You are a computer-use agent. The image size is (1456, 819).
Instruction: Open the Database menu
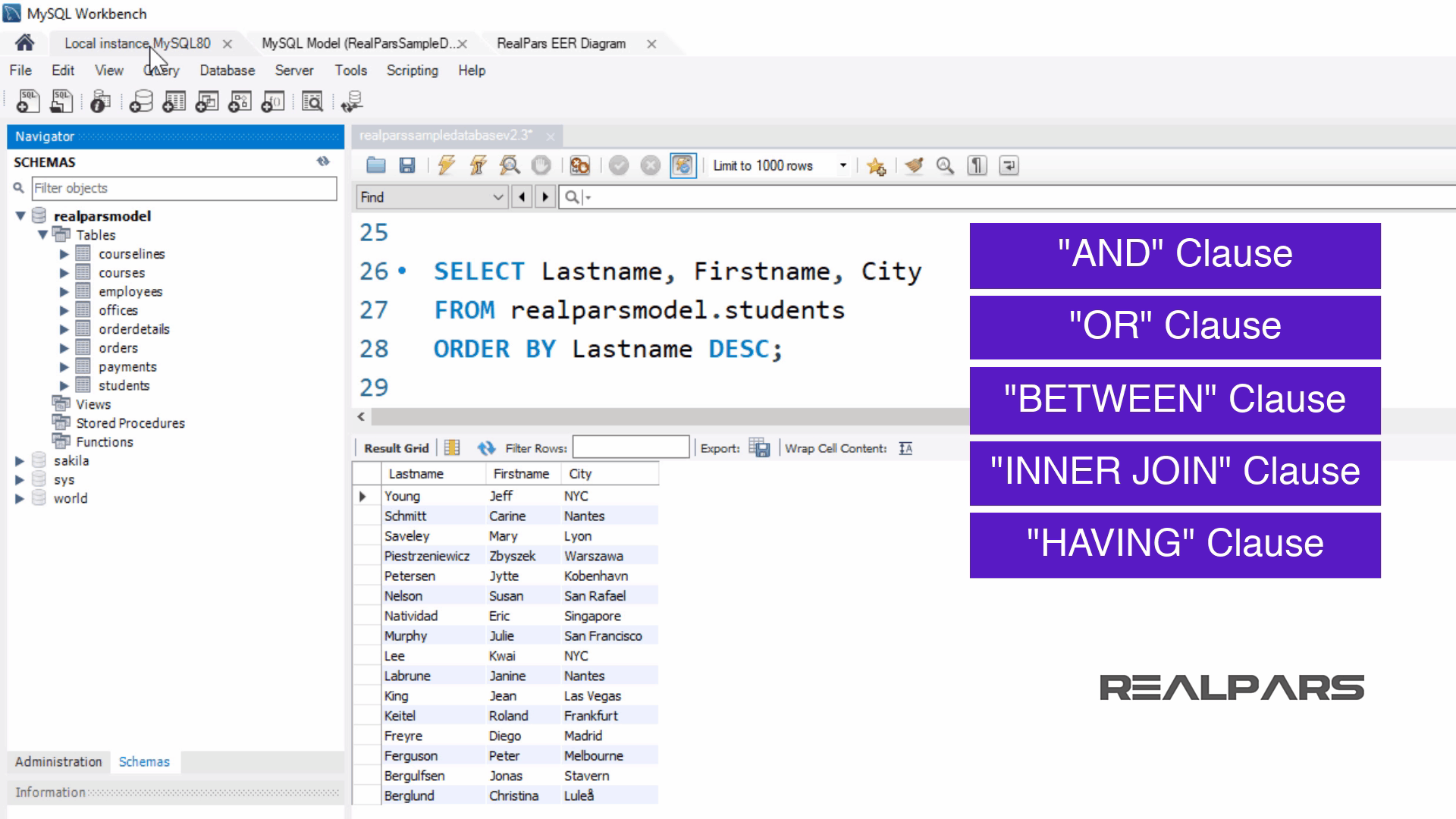point(227,71)
